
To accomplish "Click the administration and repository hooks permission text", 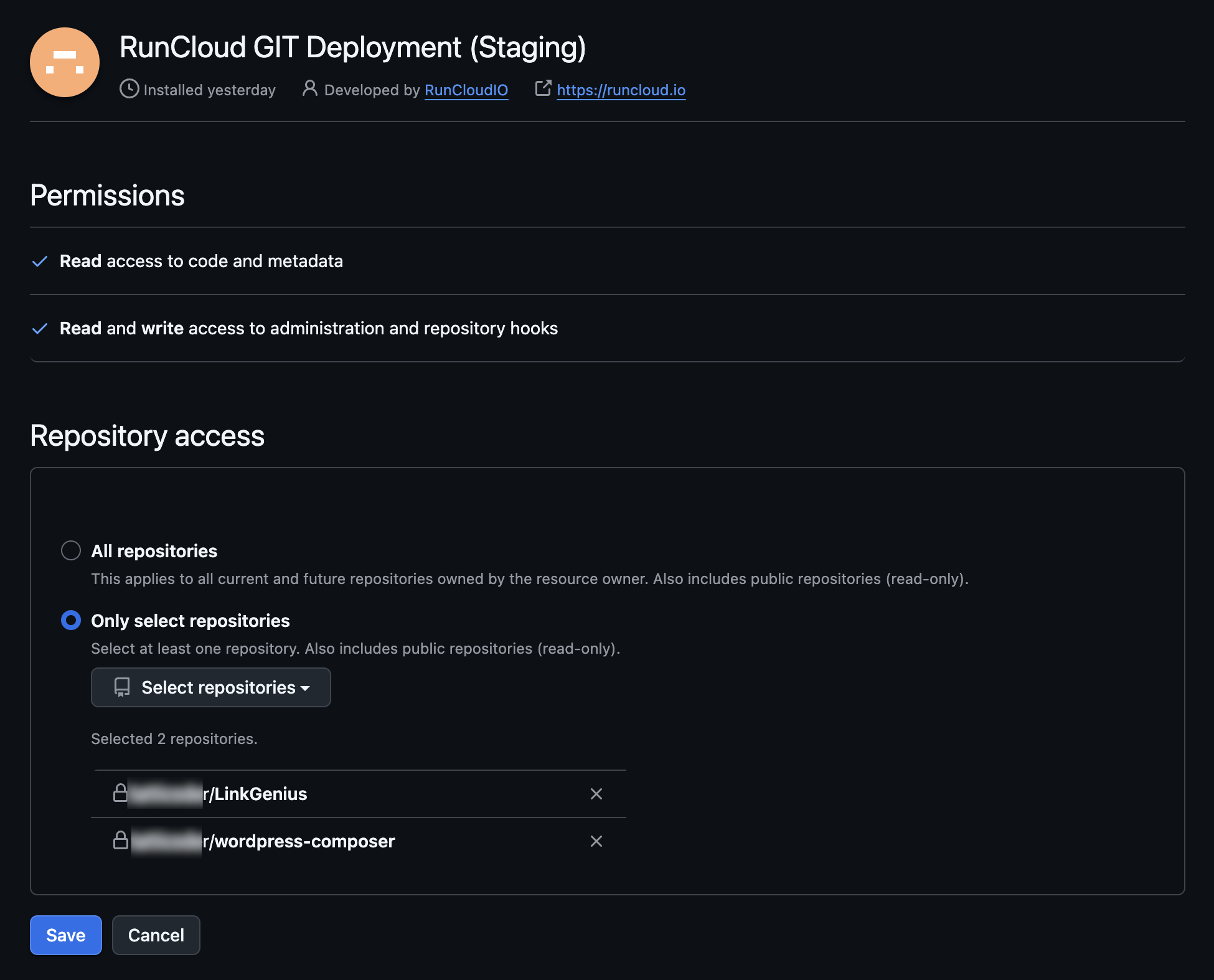I will pyautogui.click(x=309, y=329).
